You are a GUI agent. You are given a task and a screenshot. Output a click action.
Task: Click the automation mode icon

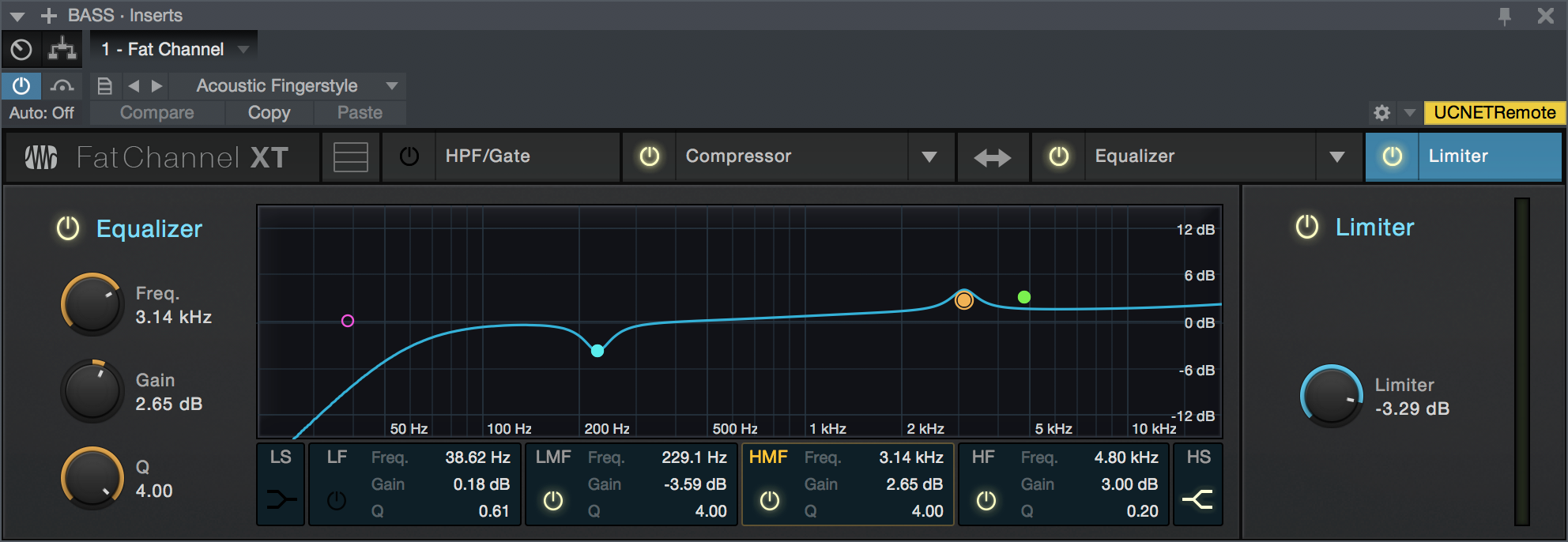[x=62, y=85]
